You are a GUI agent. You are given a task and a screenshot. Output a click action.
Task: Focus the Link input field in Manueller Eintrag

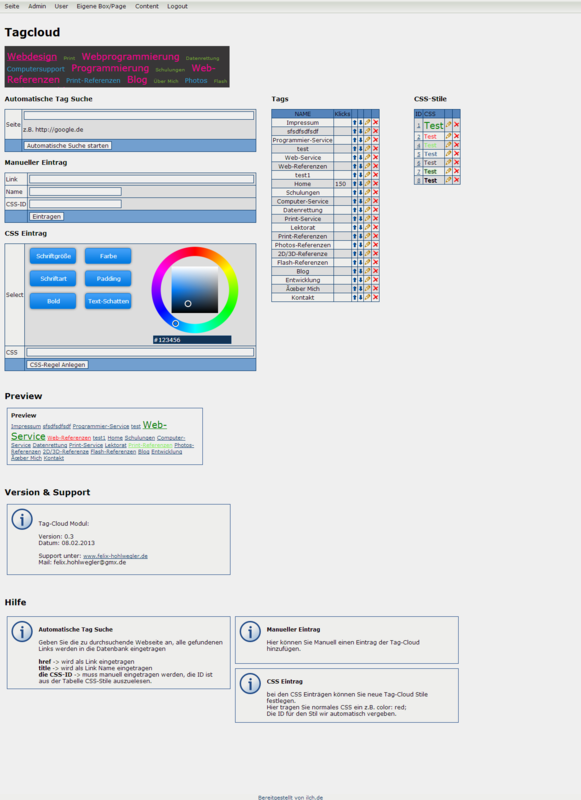[141, 179]
